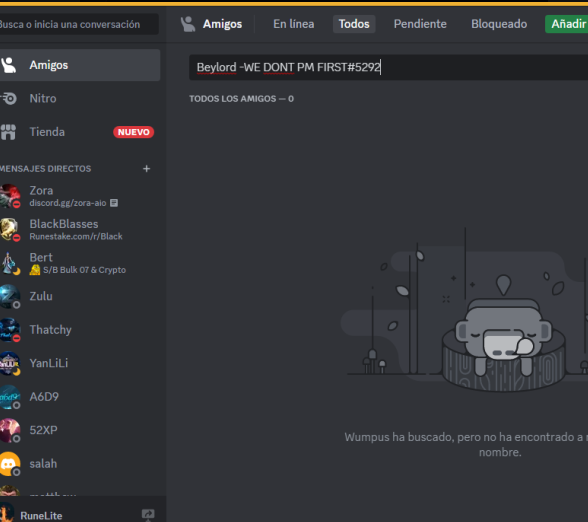Open the chat with salah
The width and height of the screenshot is (588, 522).
80,464
